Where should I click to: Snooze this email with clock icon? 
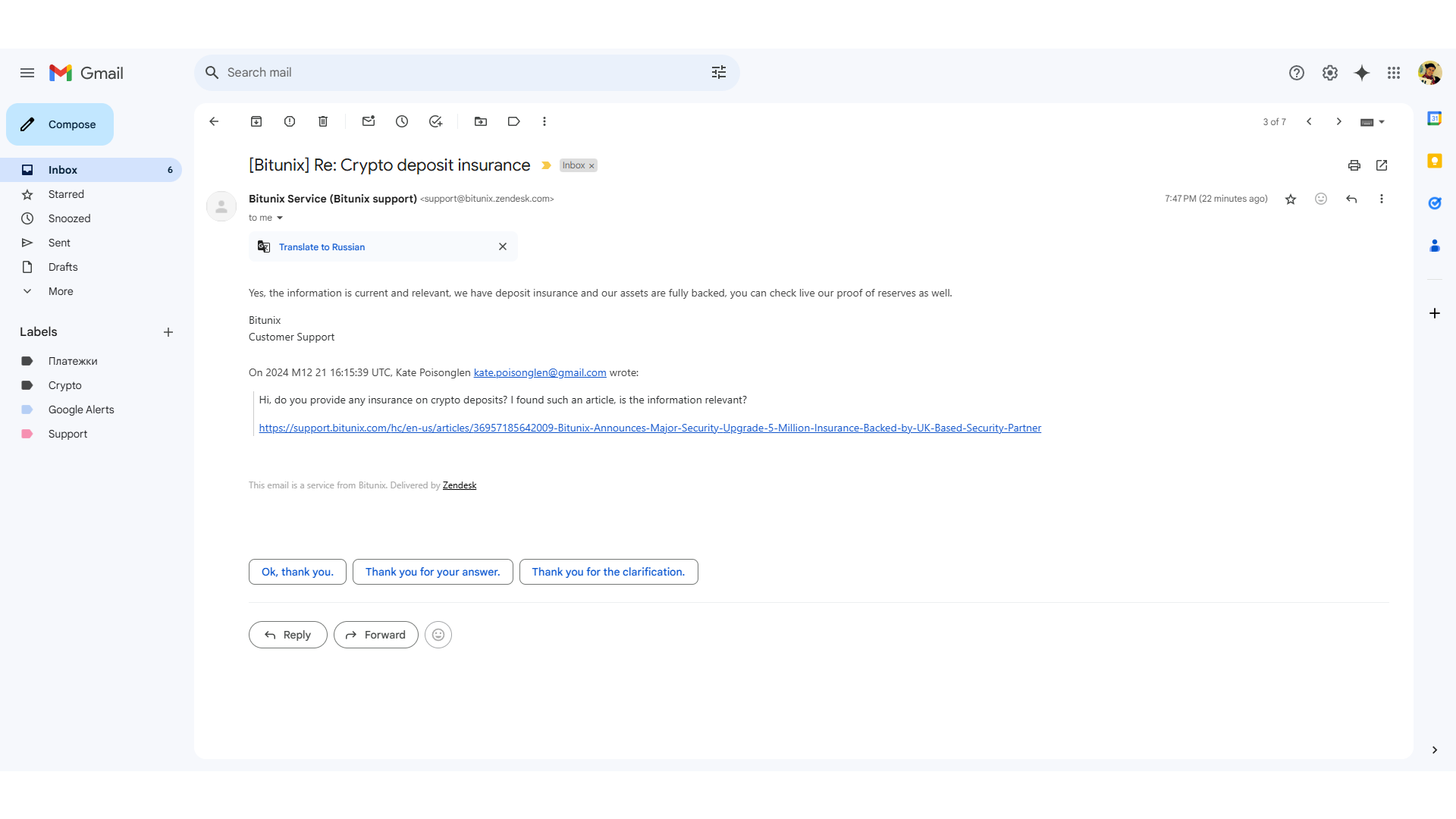pos(402,121)
